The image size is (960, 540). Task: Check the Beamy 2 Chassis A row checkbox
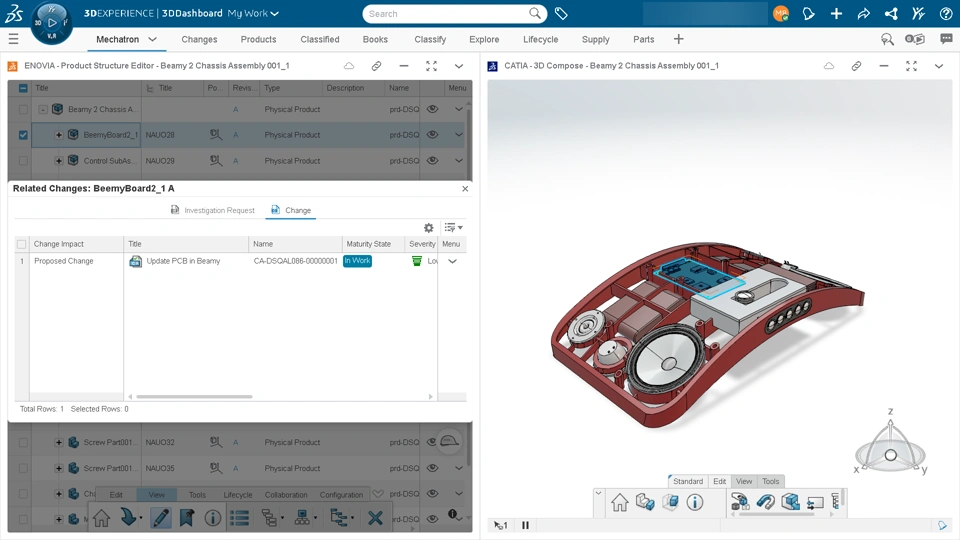(x=23, y=109)
